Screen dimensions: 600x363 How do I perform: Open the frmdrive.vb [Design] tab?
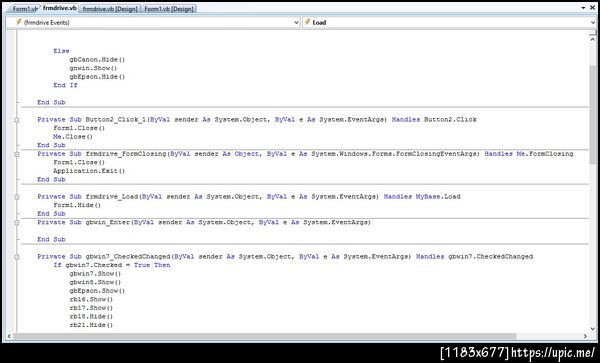(x=110, y=8)
